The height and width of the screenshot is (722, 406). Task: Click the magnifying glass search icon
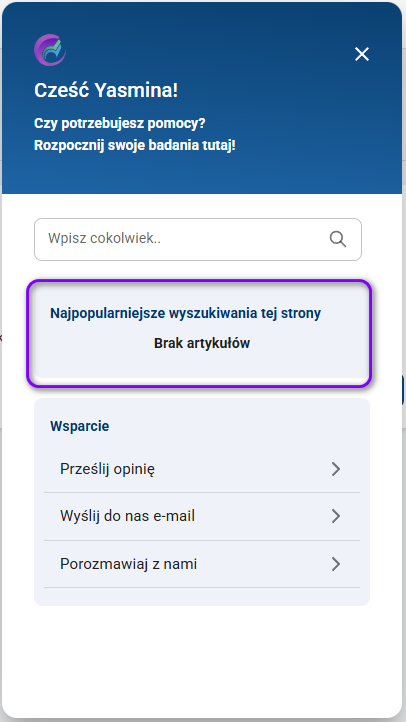[338, 239]
